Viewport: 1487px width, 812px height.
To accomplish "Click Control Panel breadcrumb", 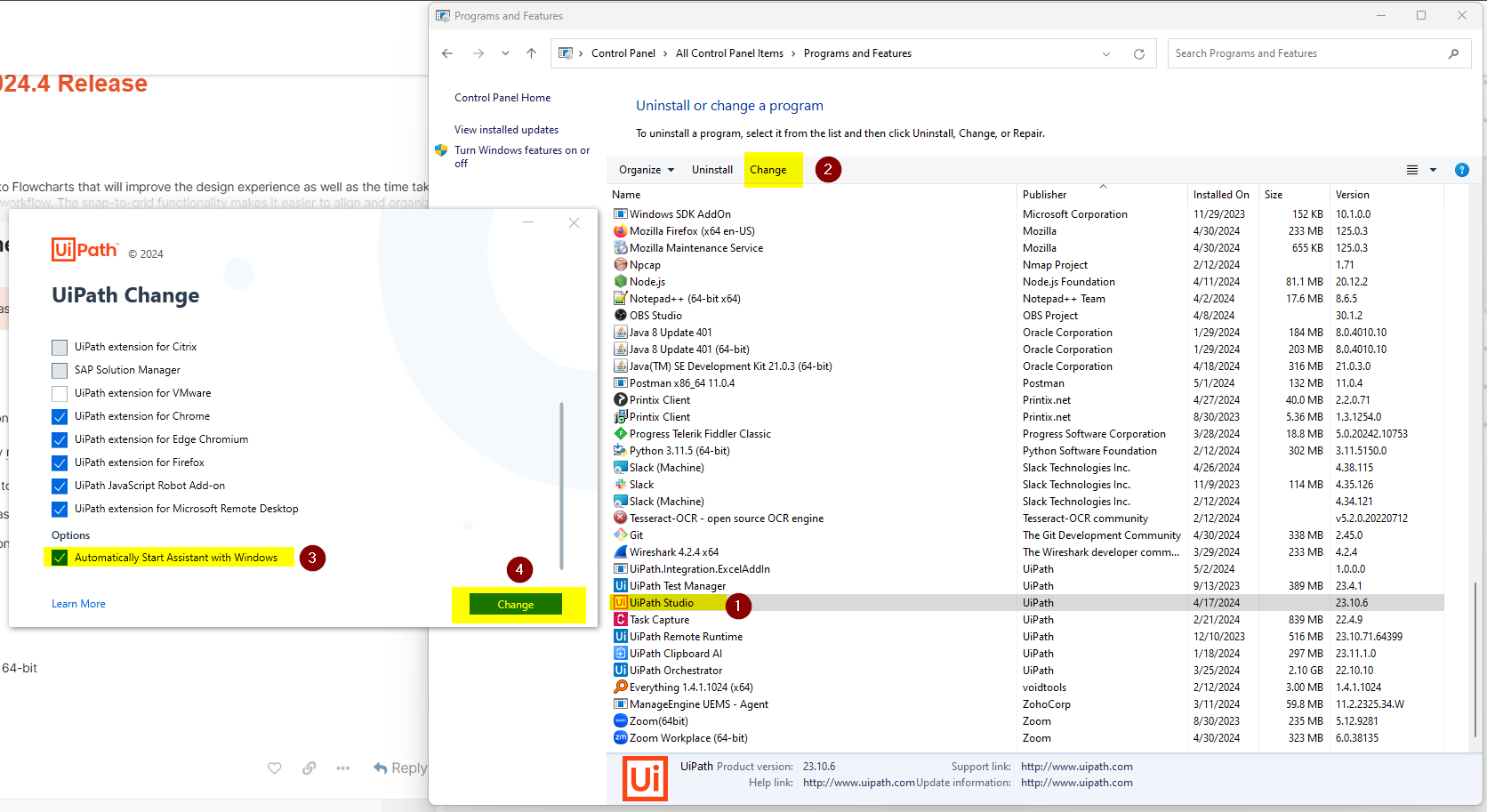I will [x=623, y=53].
